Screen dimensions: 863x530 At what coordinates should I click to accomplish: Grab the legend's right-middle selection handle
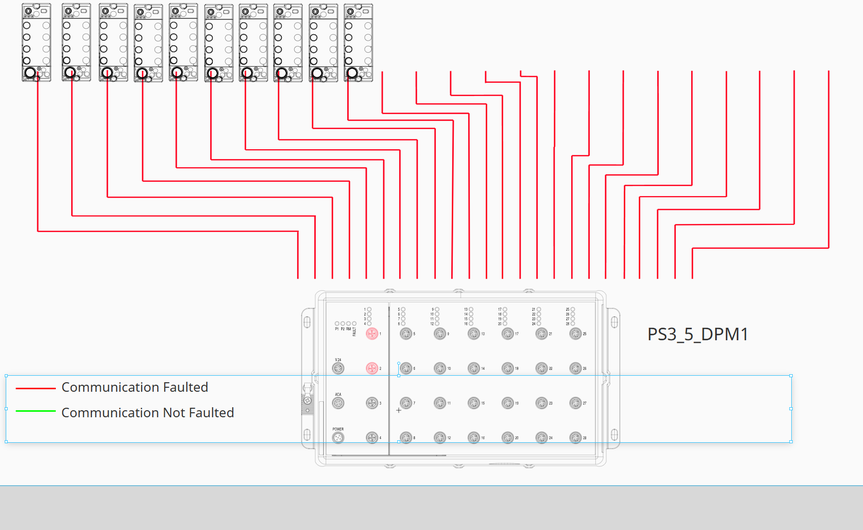pyautogui.click(x=791, y=408)
